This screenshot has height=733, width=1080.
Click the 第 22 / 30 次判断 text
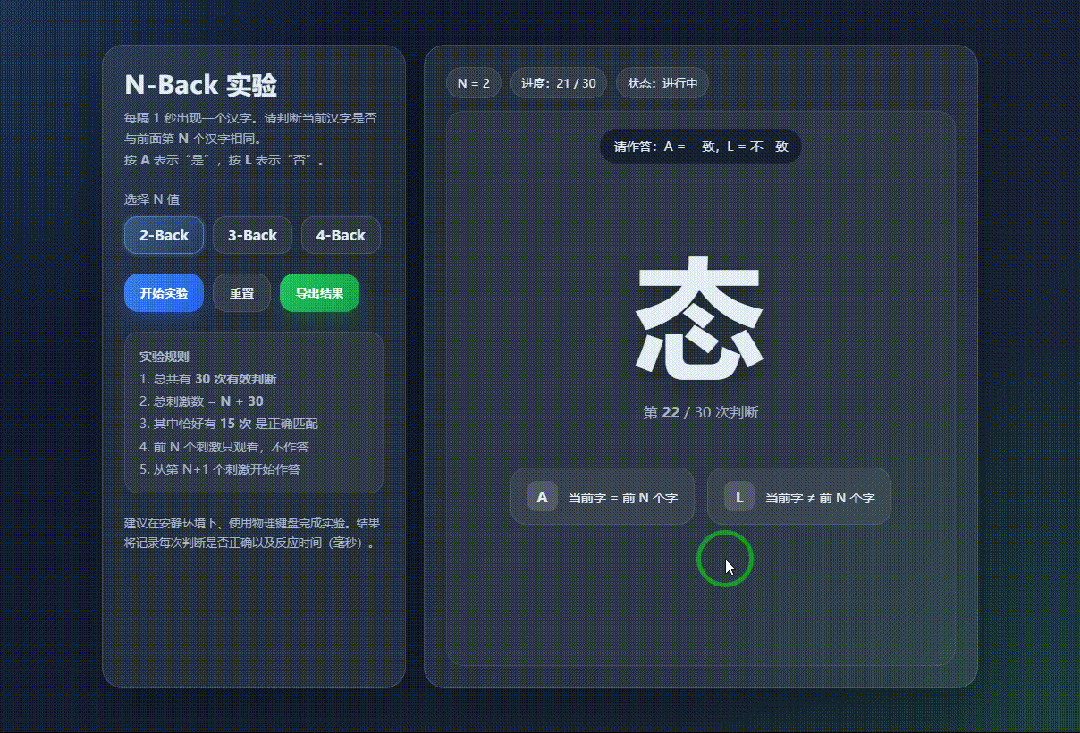(700, 412)
